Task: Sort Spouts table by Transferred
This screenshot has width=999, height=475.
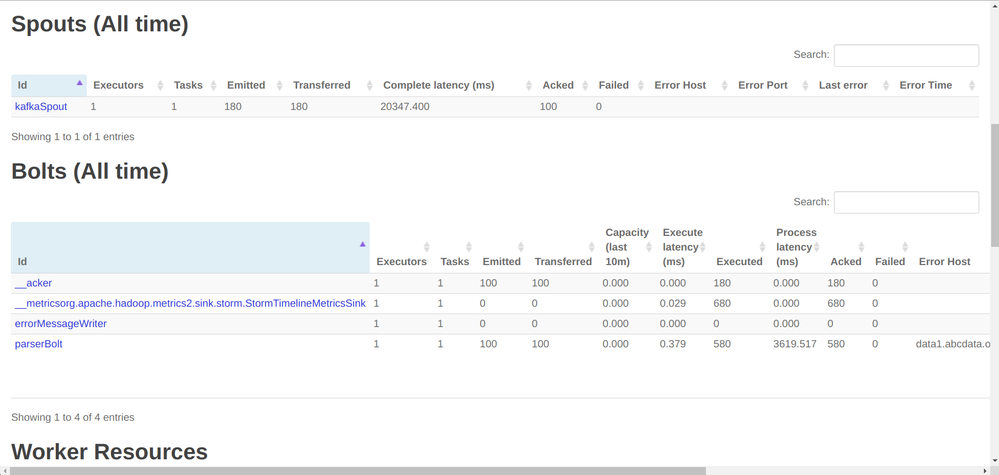Action: pyautogui.click(x=332, y=85)
